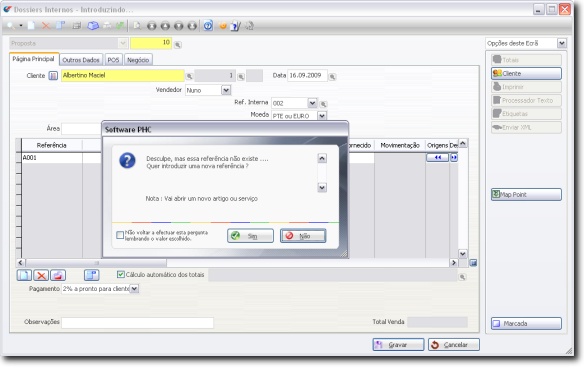Go to previous record navigation icon
This screenshot has width=584, height=368.
[x=165, y=26]
